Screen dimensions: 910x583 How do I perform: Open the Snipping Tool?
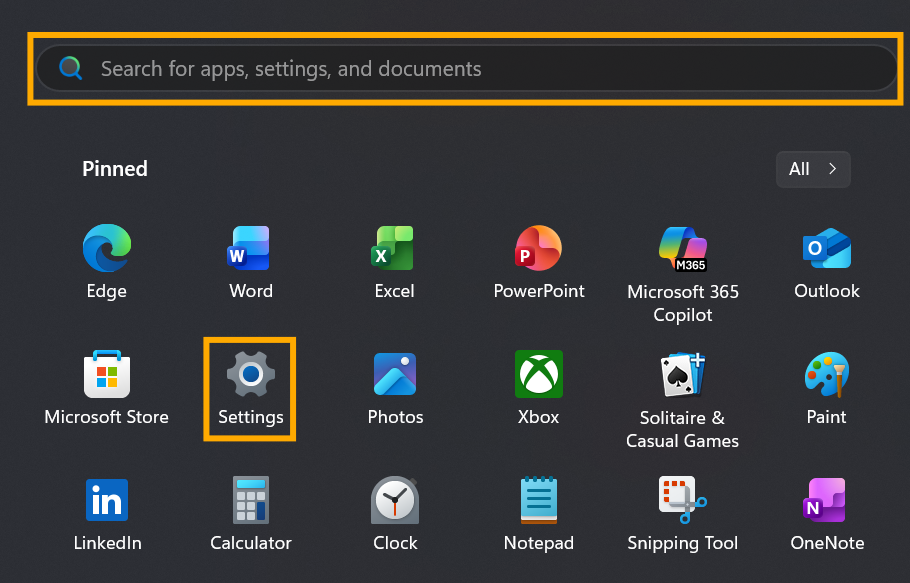point(682,513)
